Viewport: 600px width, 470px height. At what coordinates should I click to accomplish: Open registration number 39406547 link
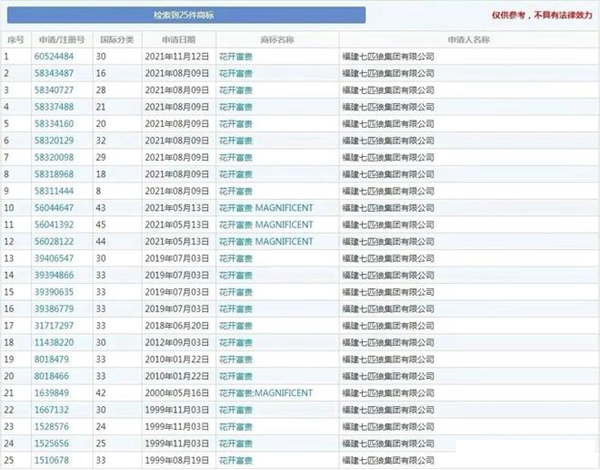[x=54, y=259]
